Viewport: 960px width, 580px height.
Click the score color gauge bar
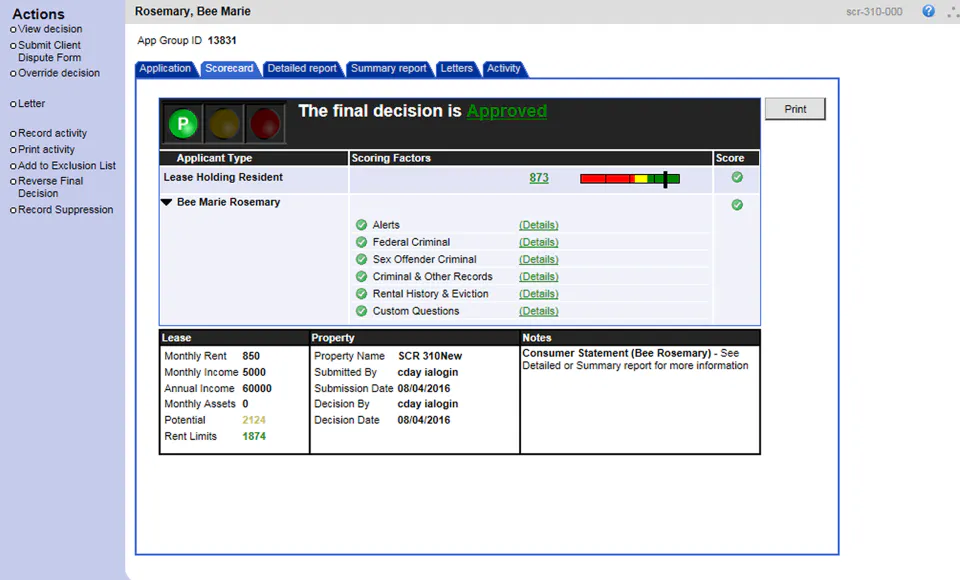(x=630, y=179)
